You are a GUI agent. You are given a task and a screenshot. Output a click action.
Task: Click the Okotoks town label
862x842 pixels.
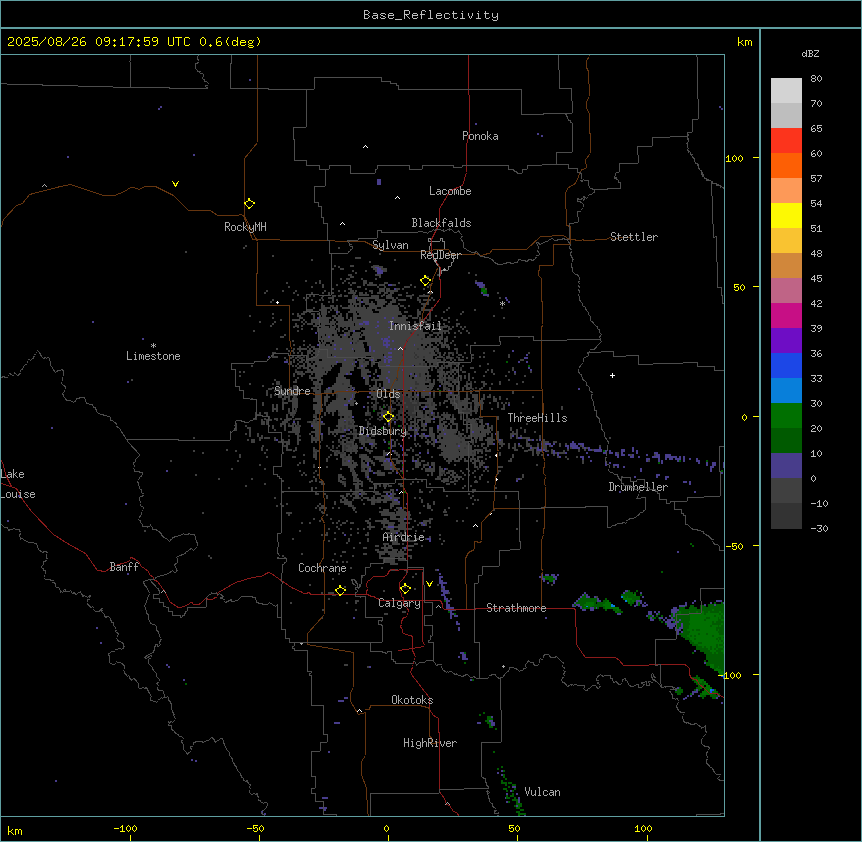pos(412,700)
